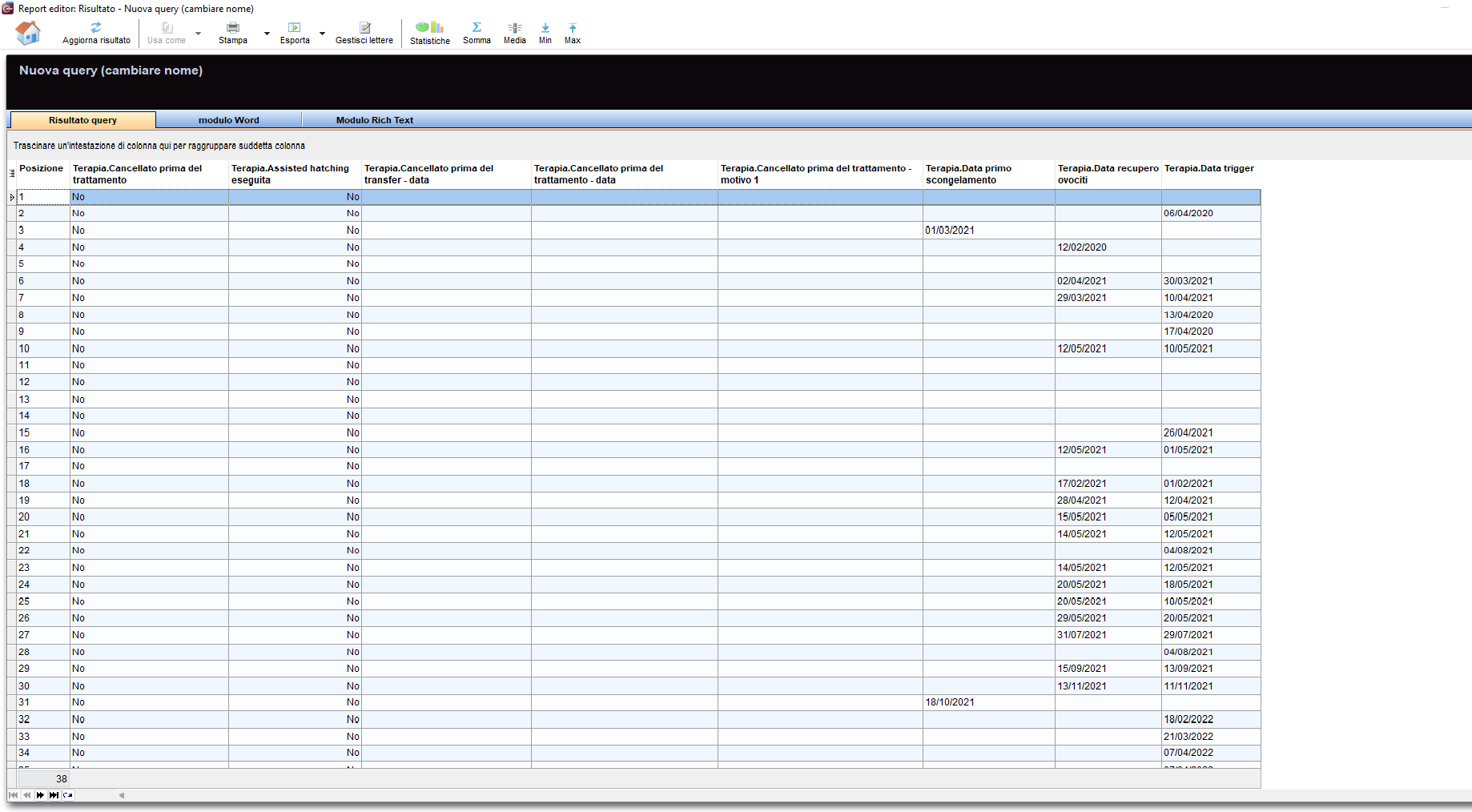
Task: Apply the Max function
Action: click(573, 33)
